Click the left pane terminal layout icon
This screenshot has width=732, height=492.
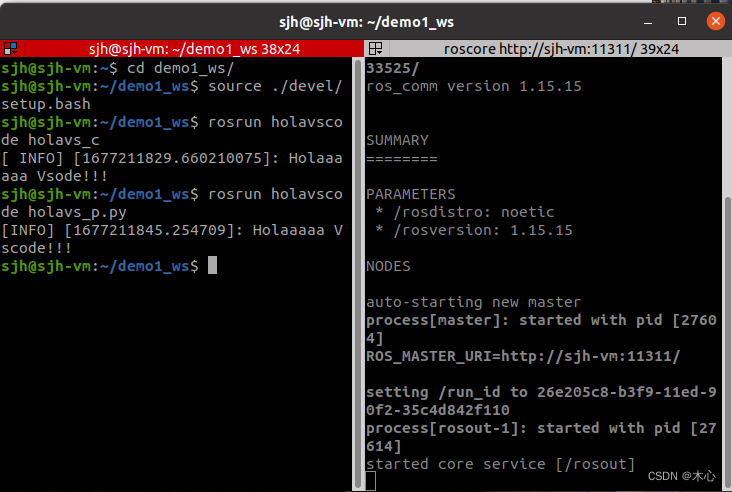click(x=10, y=49)
